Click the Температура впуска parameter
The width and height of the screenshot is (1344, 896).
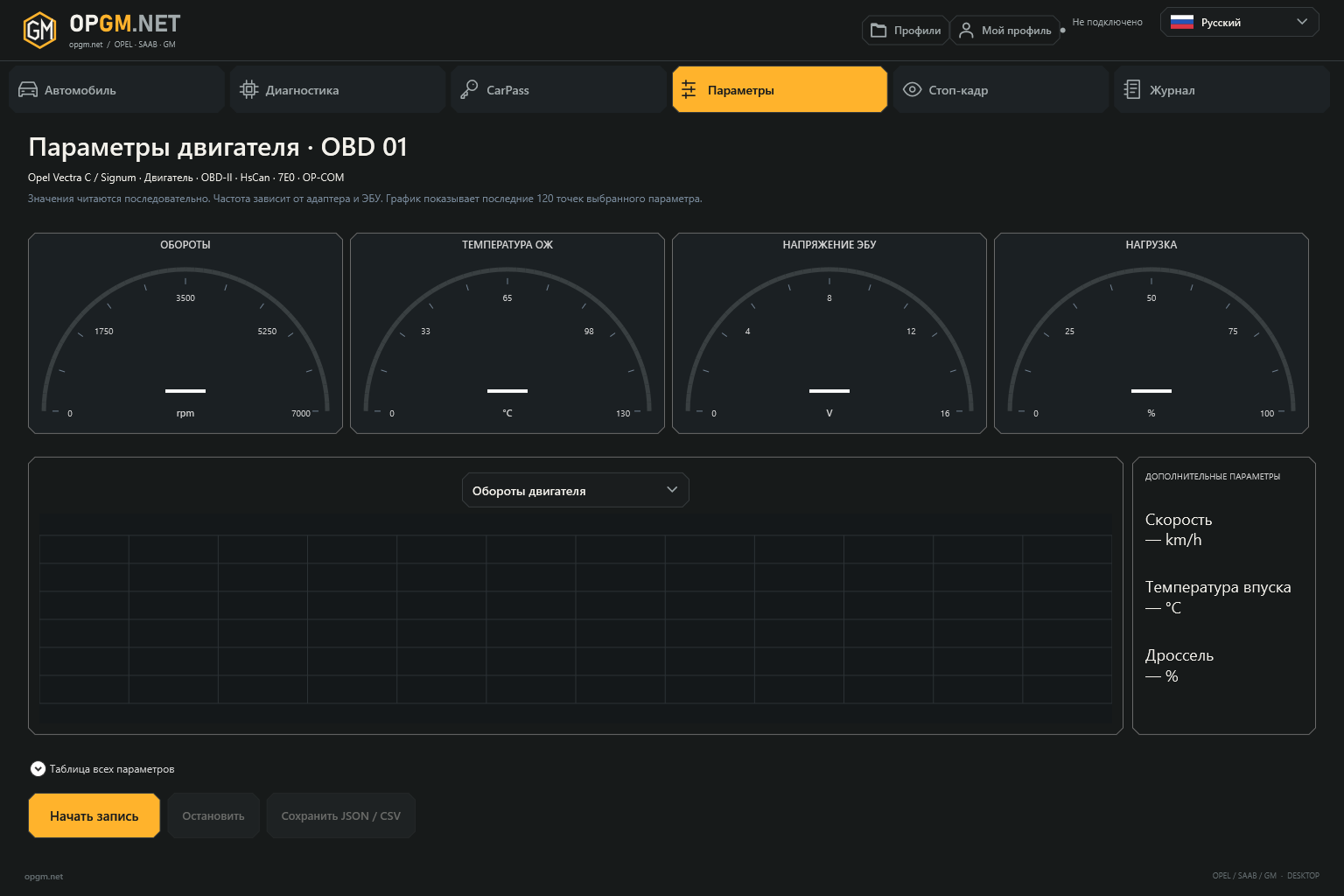(x=1218, y=597)
